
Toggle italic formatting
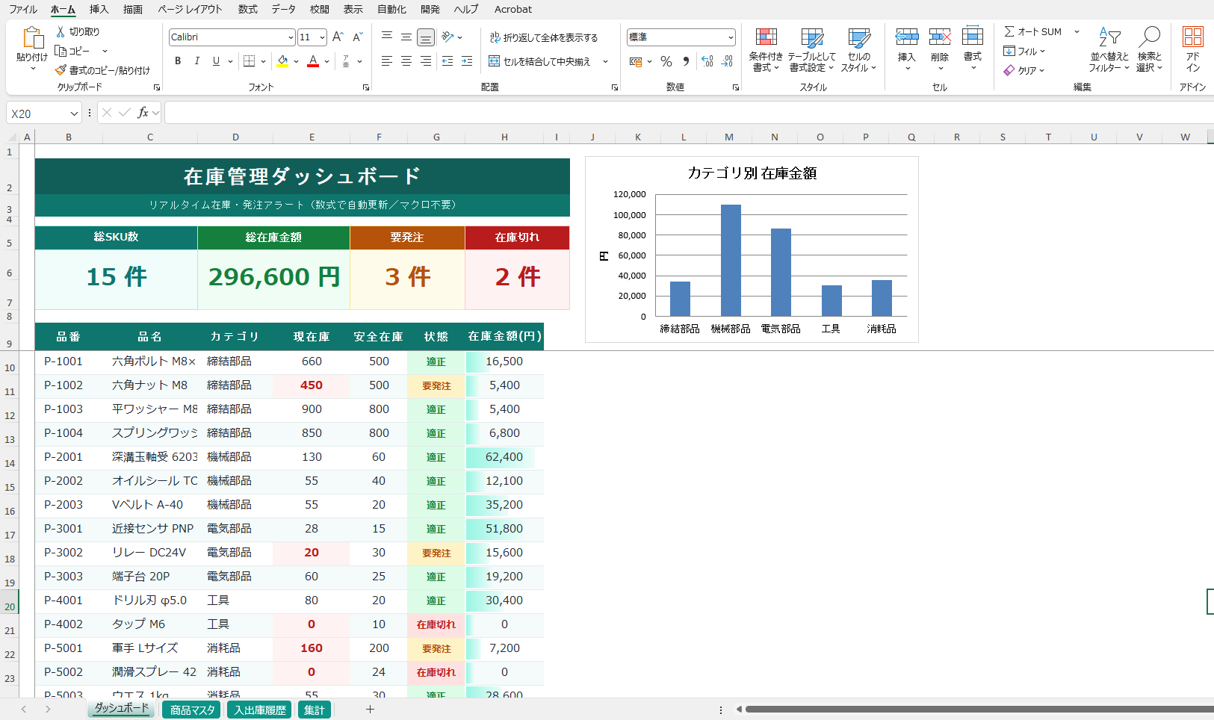197,61
